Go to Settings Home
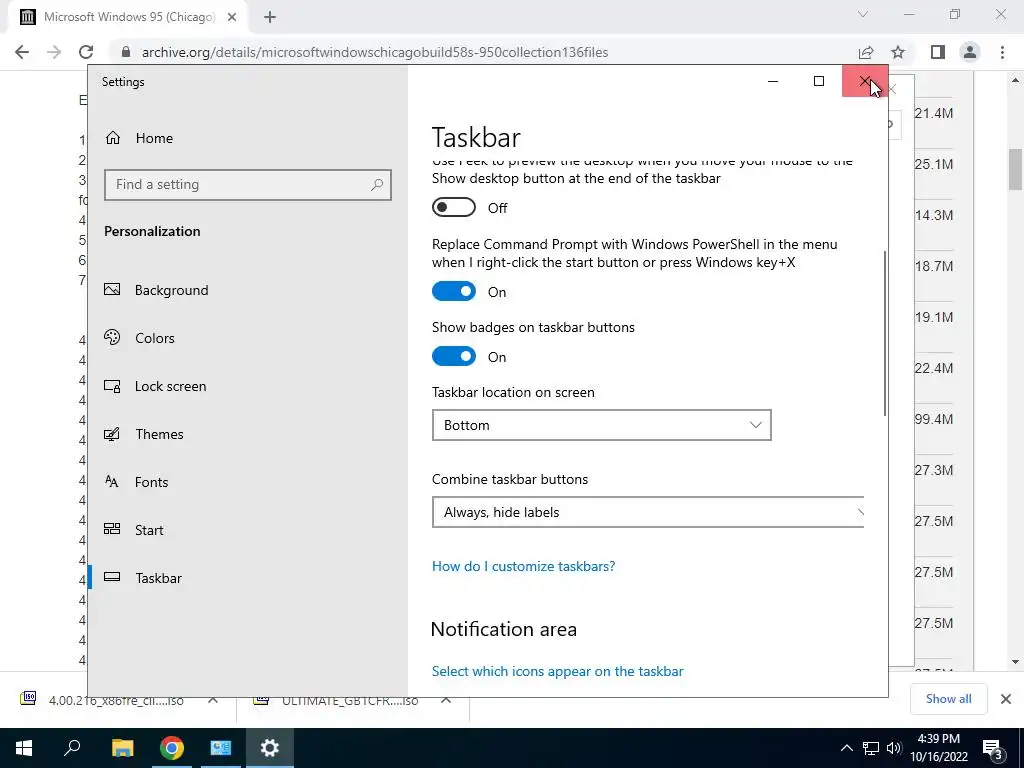 coord(138,138)
